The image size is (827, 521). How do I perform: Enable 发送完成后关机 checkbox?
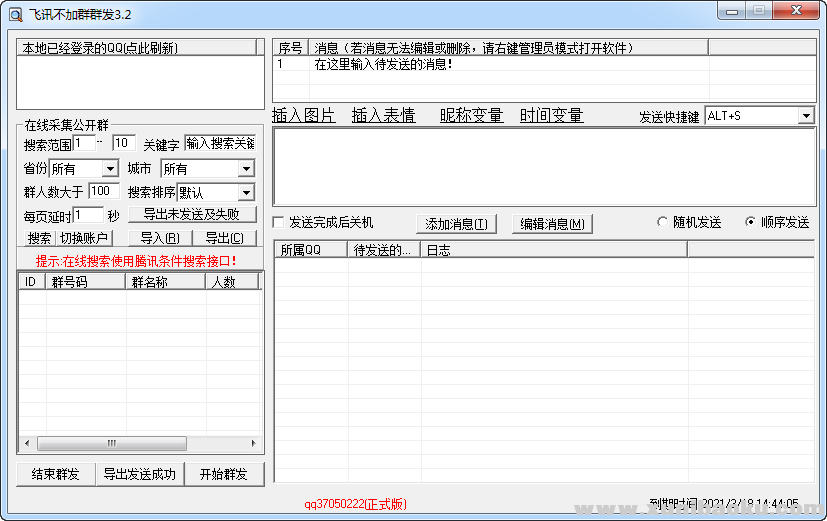280,222
